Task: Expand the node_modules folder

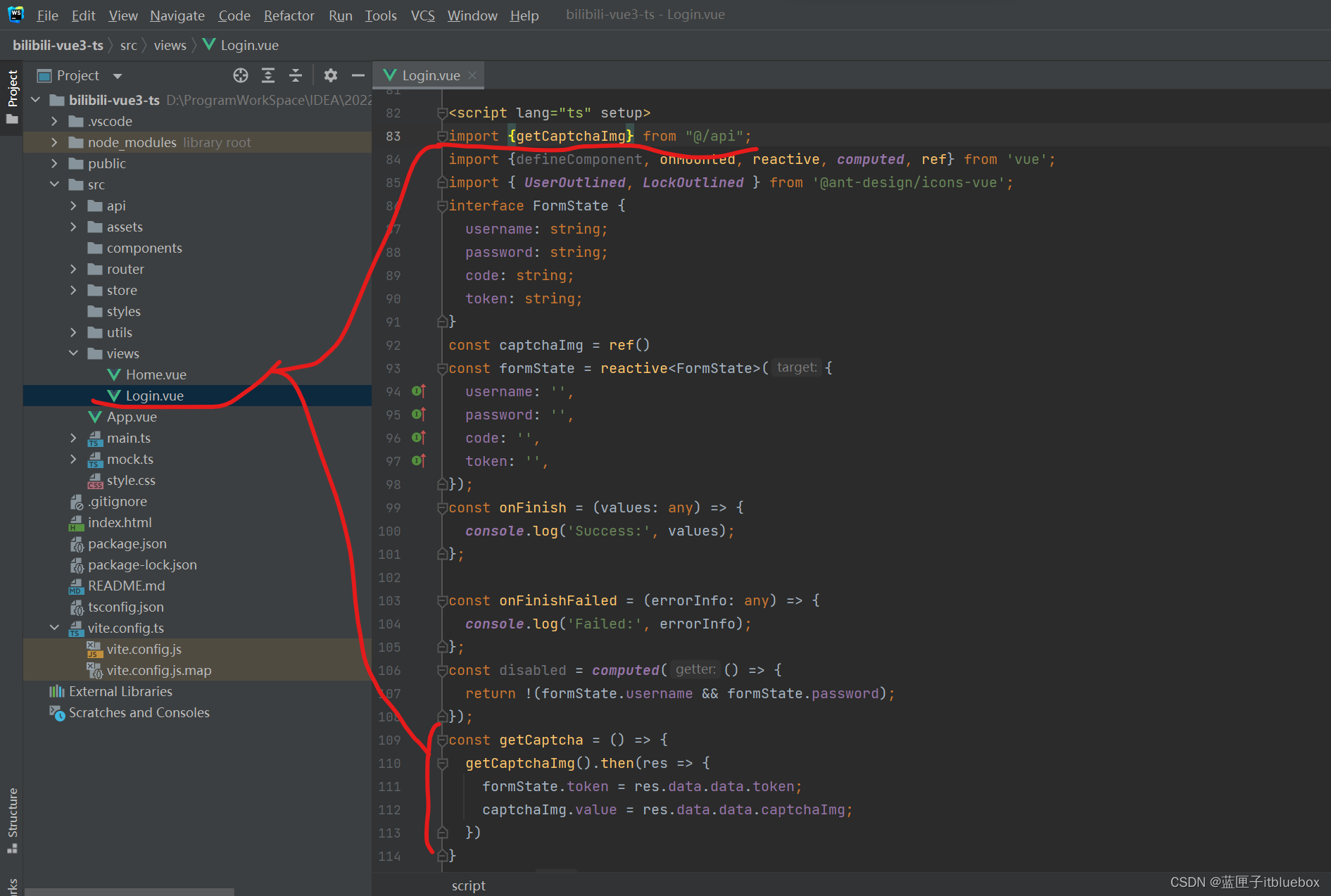Action: [54, 142]
